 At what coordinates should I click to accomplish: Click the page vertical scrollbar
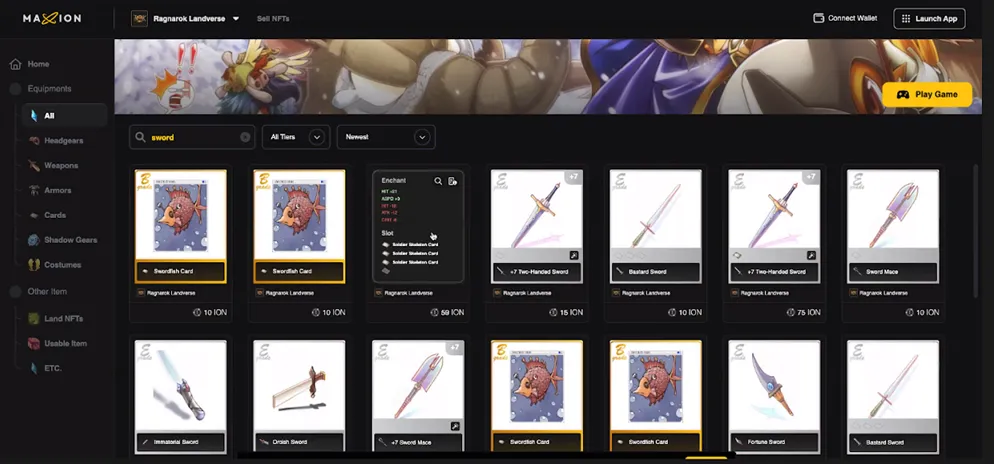point(976,231)
